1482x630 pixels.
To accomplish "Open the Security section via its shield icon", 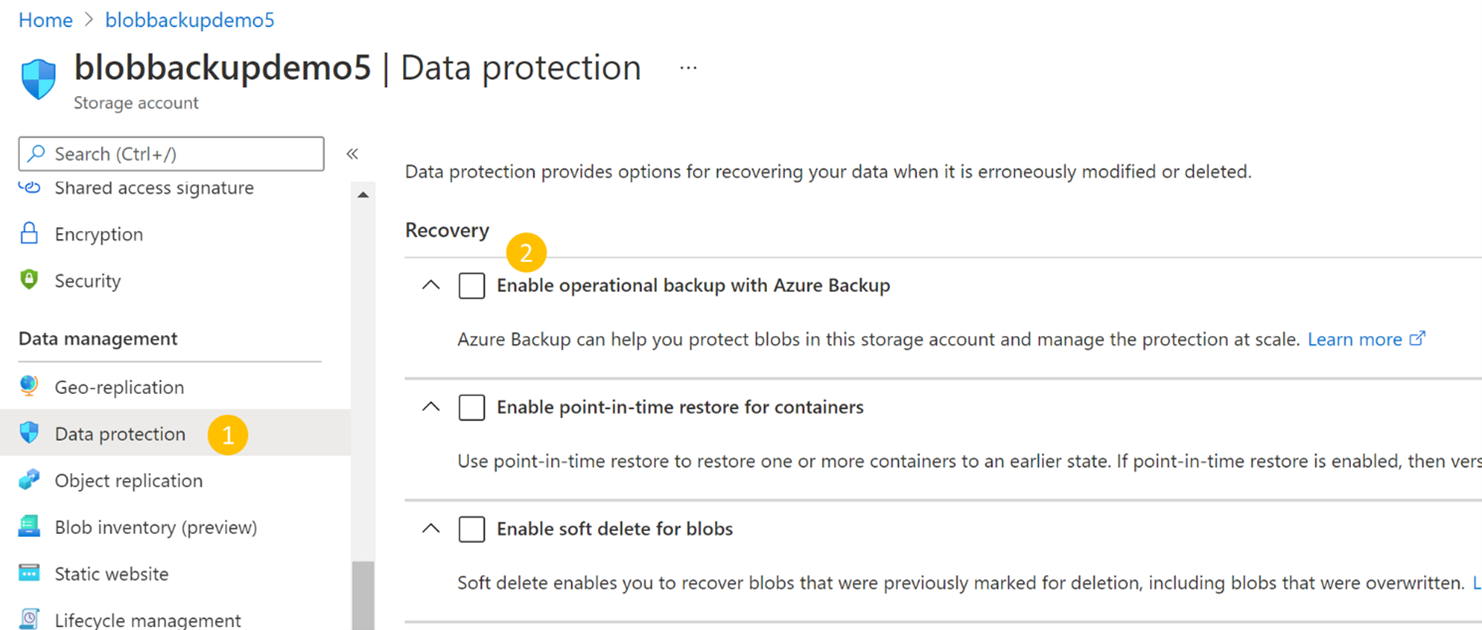I will click(x=29, y=281).
